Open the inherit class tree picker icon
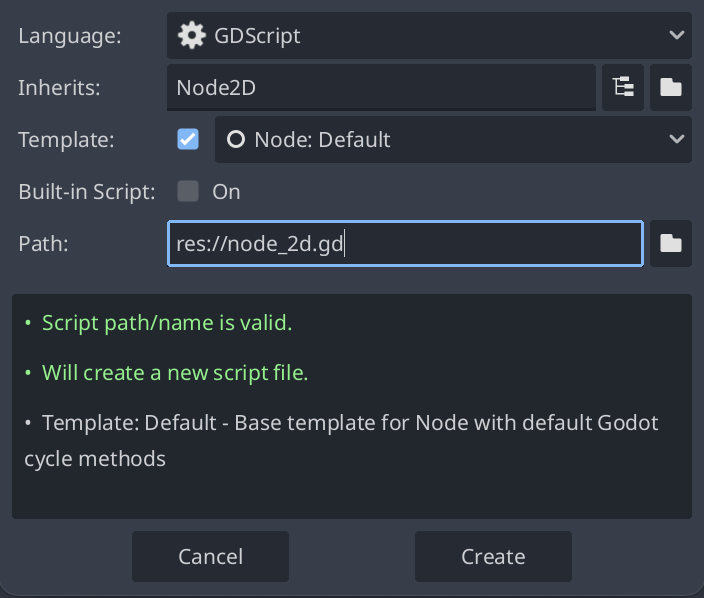This screenshot has width=704, height=598. (x=623, y=87)
